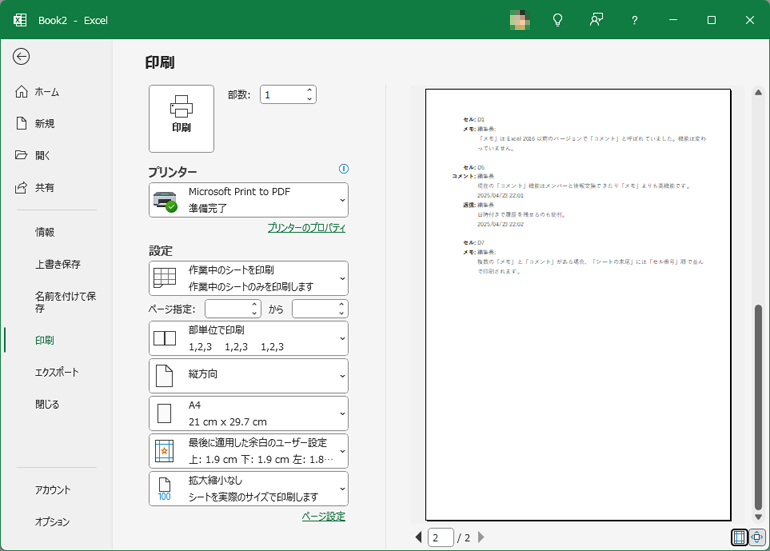Open the Microsoft Print to PDF printer dropdown
Viewport: 770px width, 551px height.
(248, 200)
